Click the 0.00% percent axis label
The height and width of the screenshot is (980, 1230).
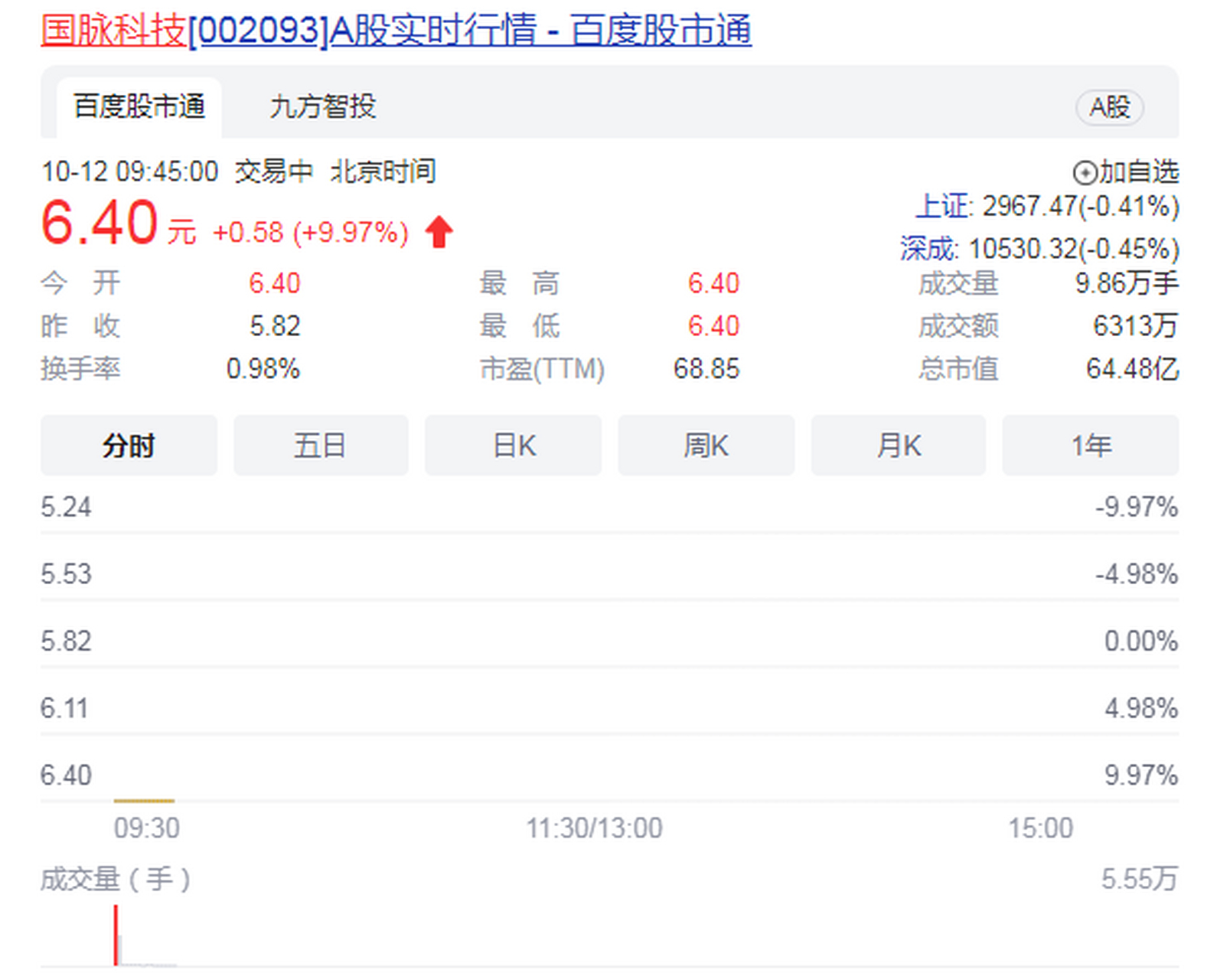[1141, 642]
